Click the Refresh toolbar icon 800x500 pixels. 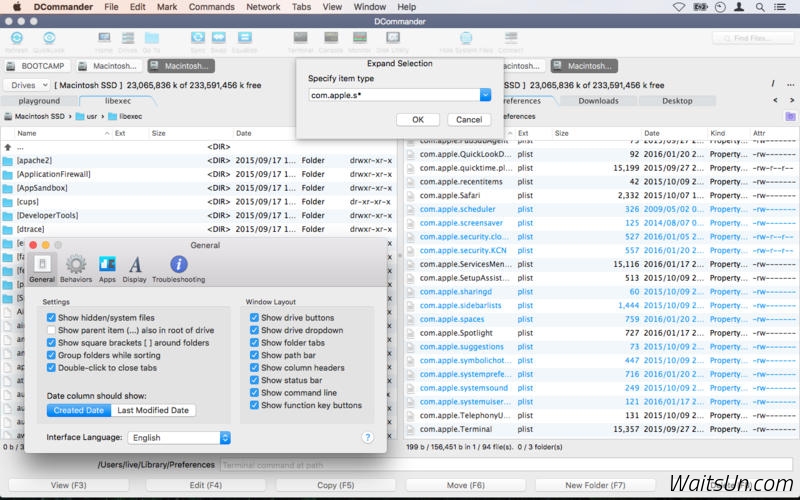[x=17, y=38]
